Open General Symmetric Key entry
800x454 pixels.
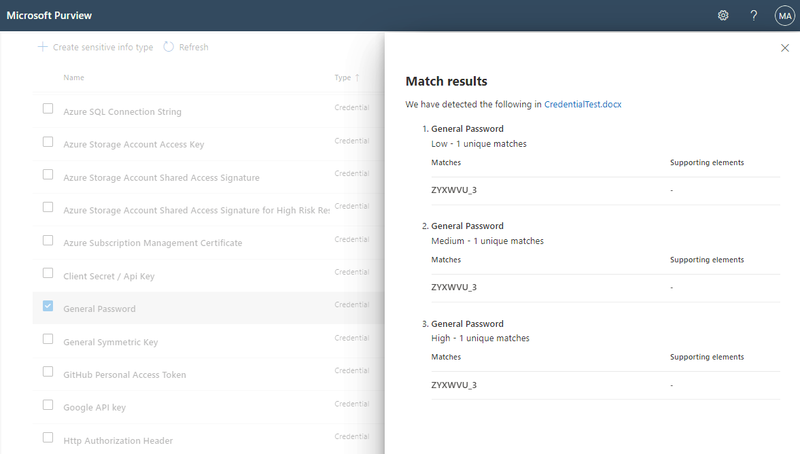tap(111, 342)
